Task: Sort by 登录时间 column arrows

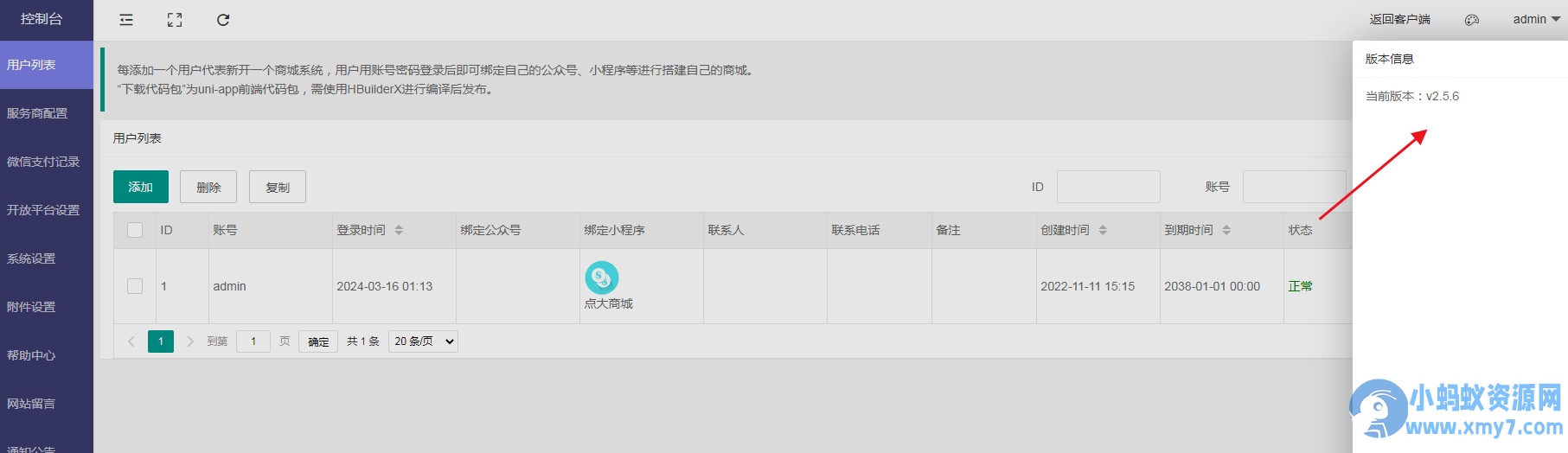Action: click(399, 230)
